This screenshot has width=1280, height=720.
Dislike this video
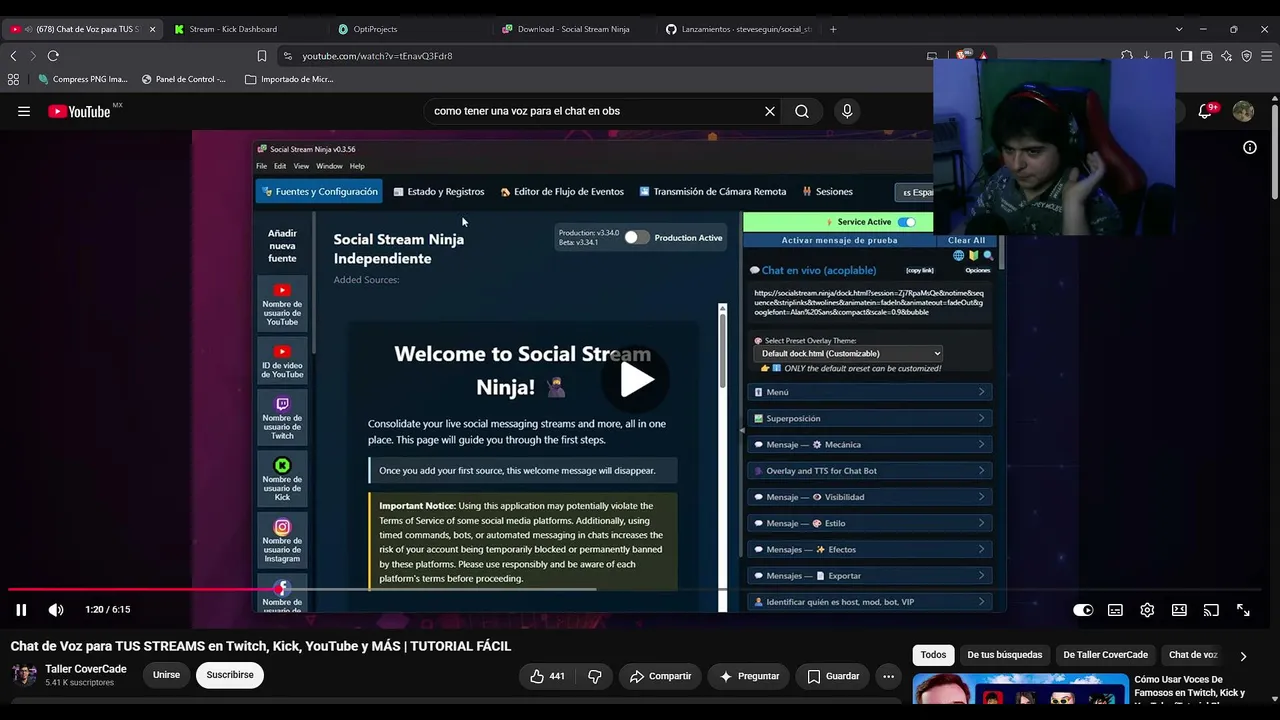point(595,676)
